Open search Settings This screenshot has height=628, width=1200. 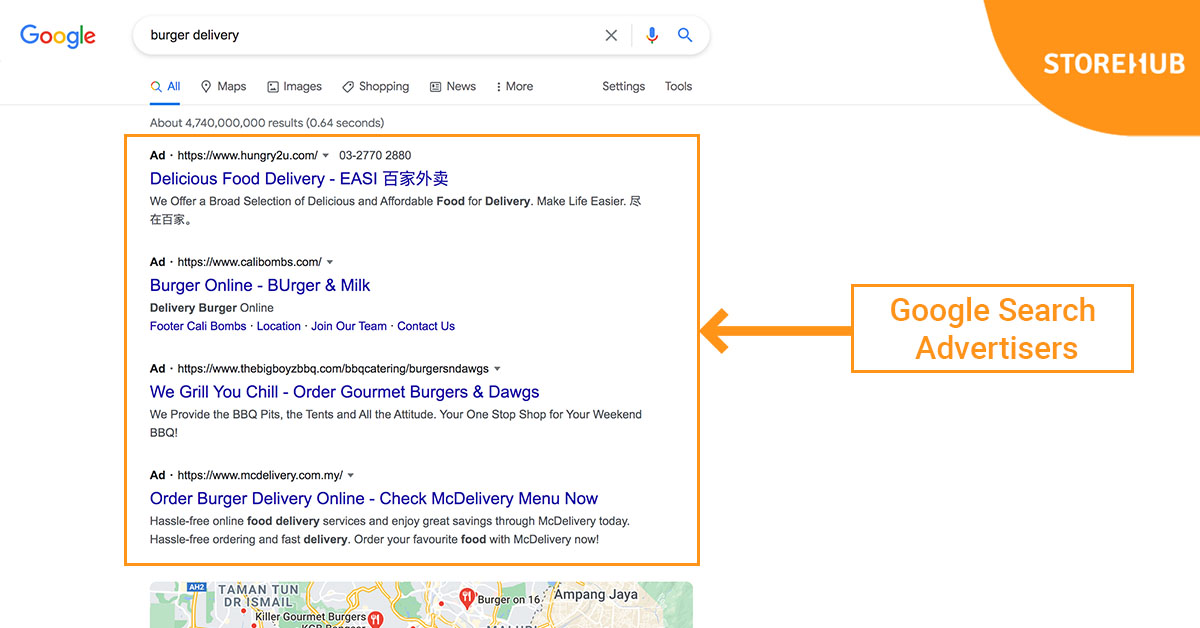[623, 87]
